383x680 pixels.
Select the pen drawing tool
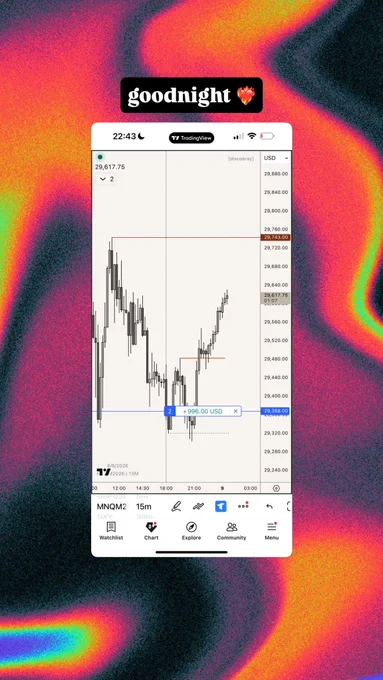(176, 506)
